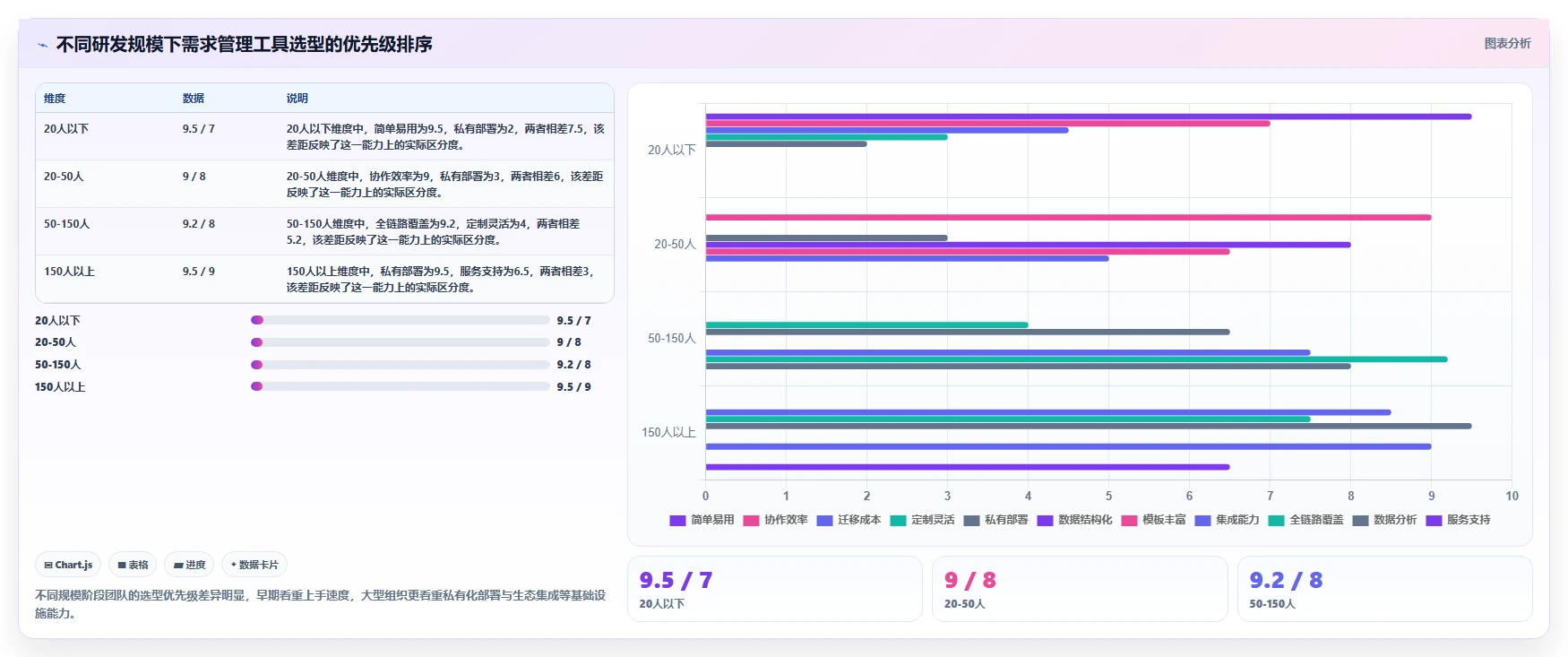Click the longest pink bar in the 20-50人 group

1068,218
